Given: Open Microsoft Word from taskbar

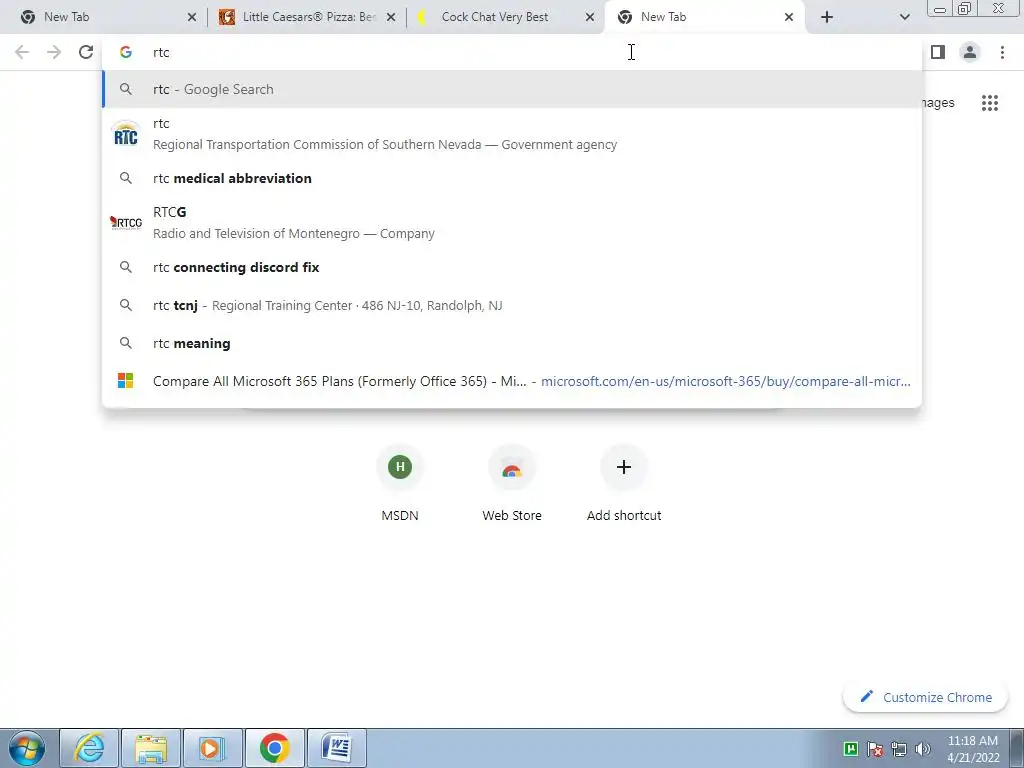Looking at the screenshot, I should click(x=337, y=748).
